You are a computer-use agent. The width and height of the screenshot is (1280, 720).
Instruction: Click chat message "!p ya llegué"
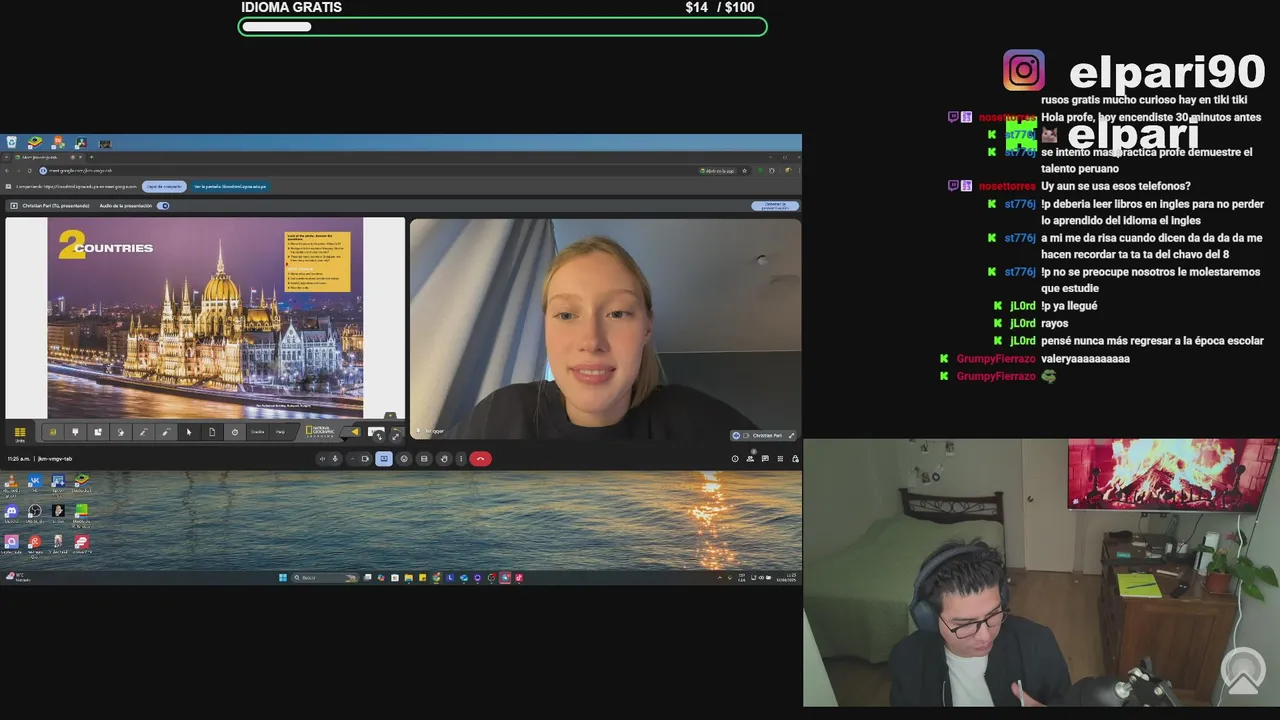(1069, 306)
